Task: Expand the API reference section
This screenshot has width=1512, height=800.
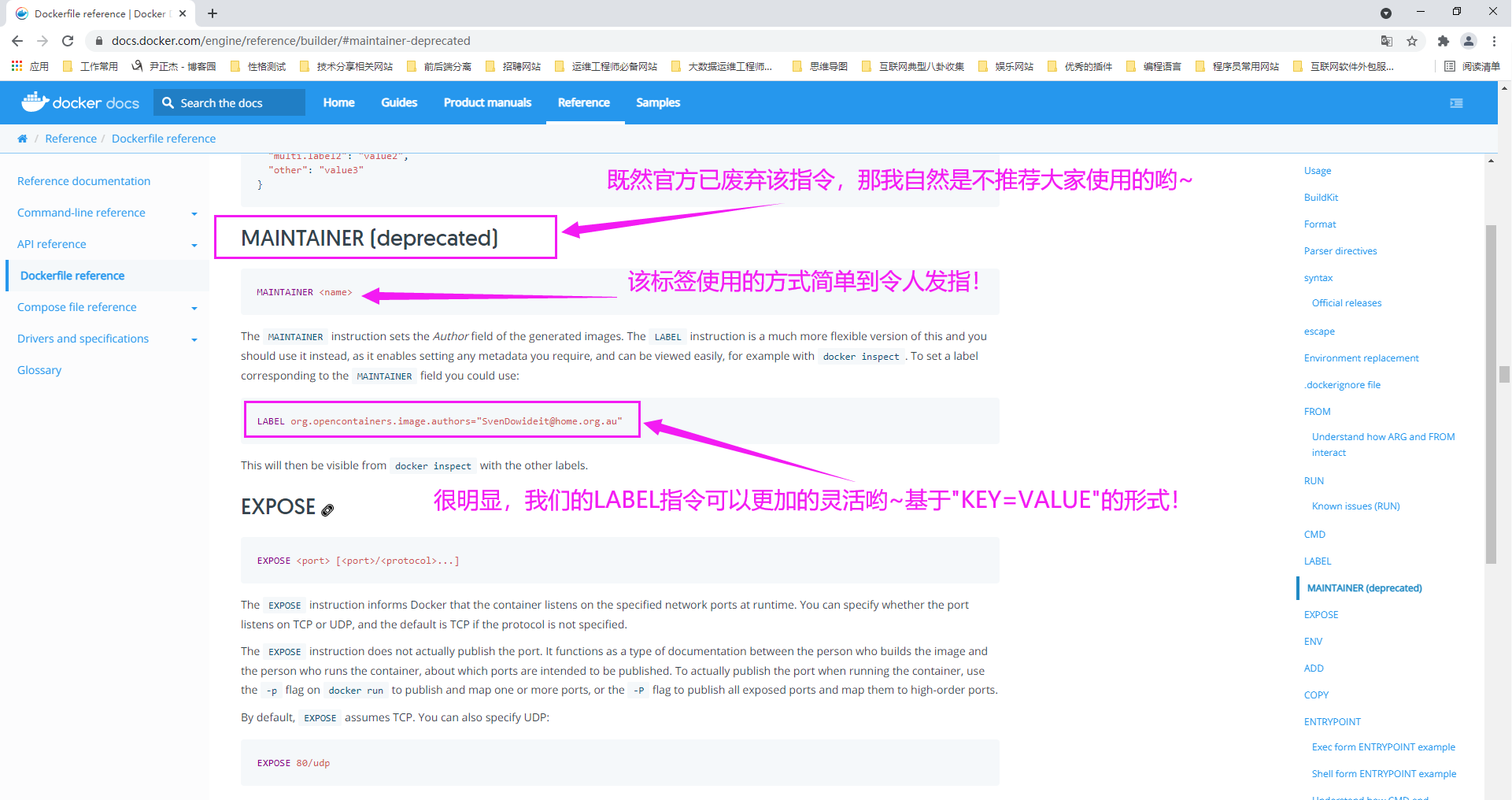Action: [194, 245]
